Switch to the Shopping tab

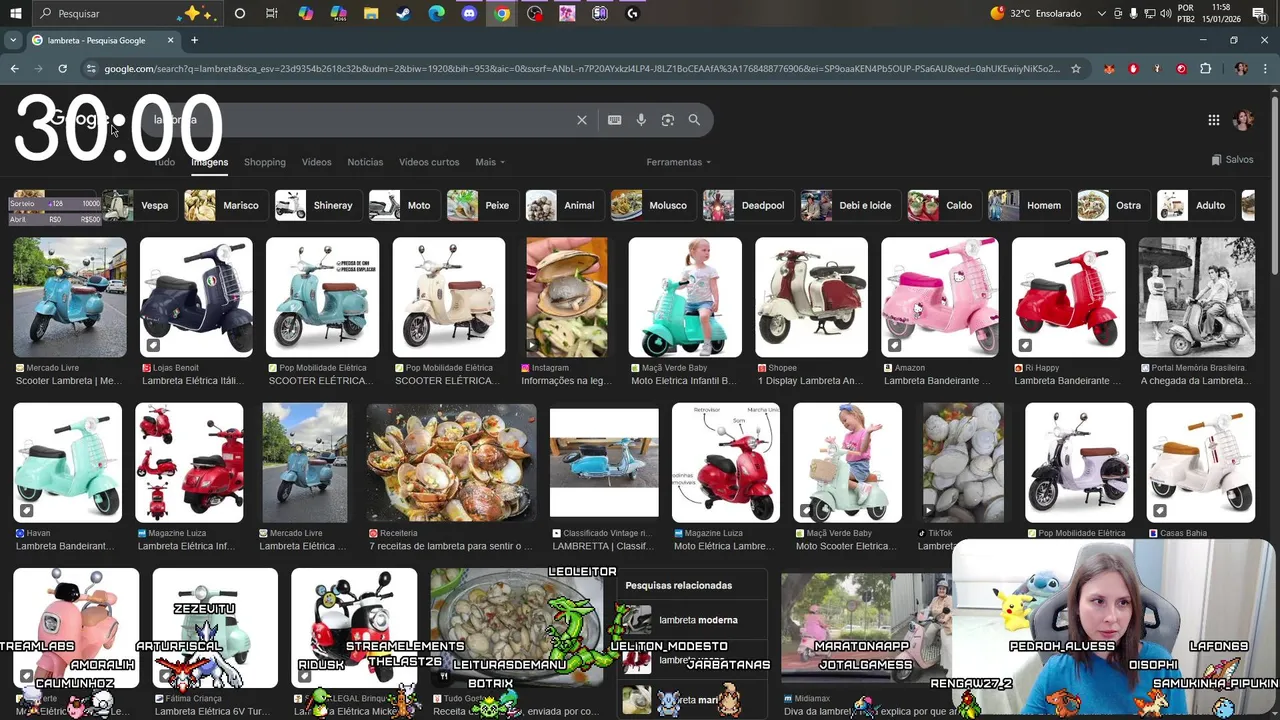point(265,162)
